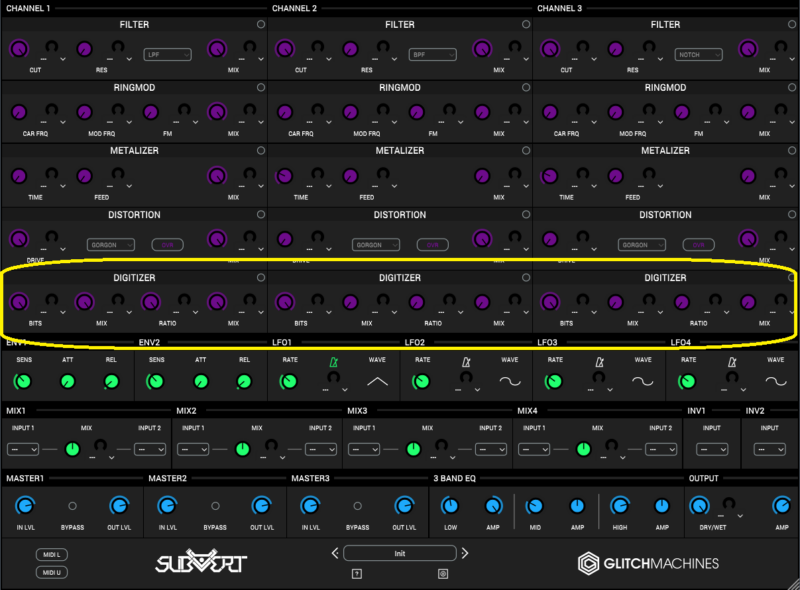The height and width of the screenshot is (590, 800).
Task: Toggle LFO3 metronome sync icon
Action: tap(599, 362)
